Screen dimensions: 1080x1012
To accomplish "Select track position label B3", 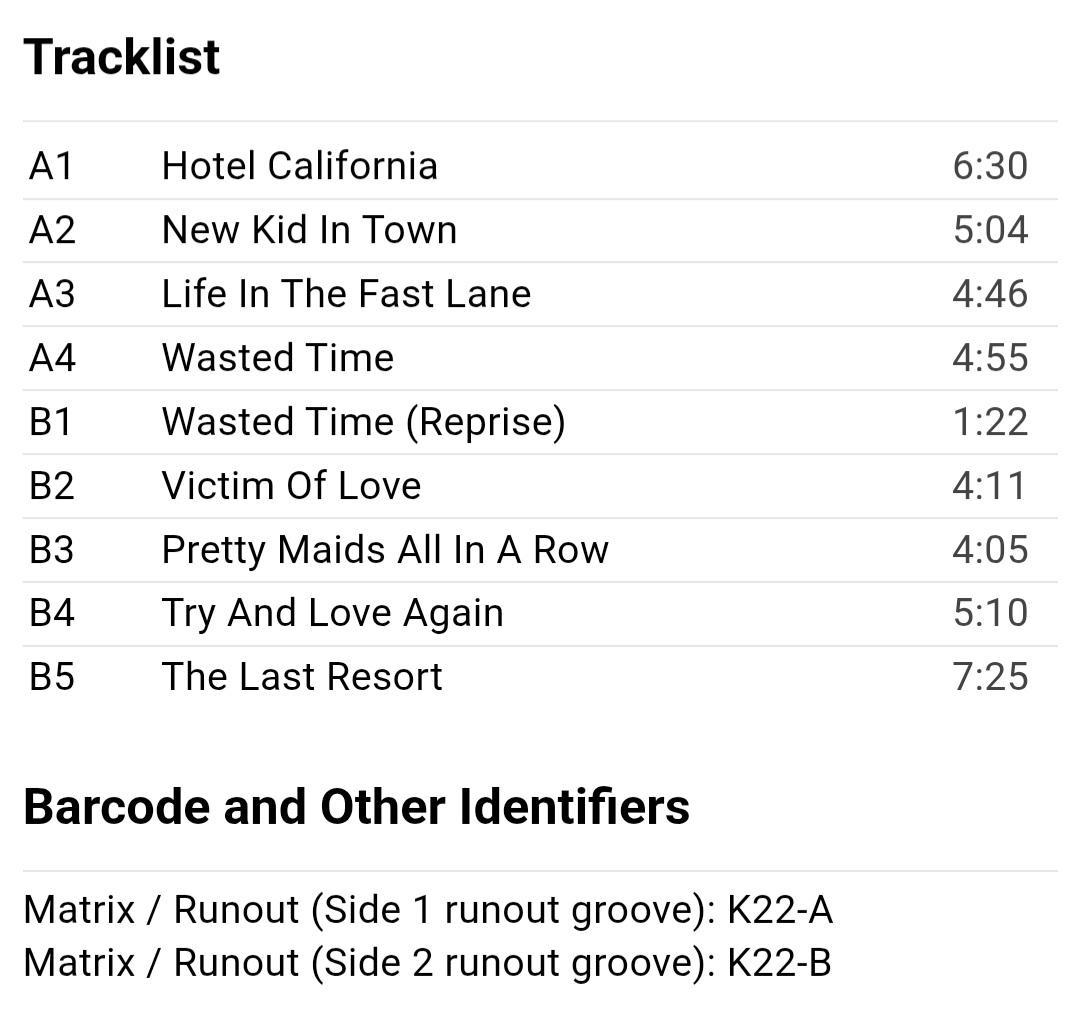I will [x=52, y=550].
